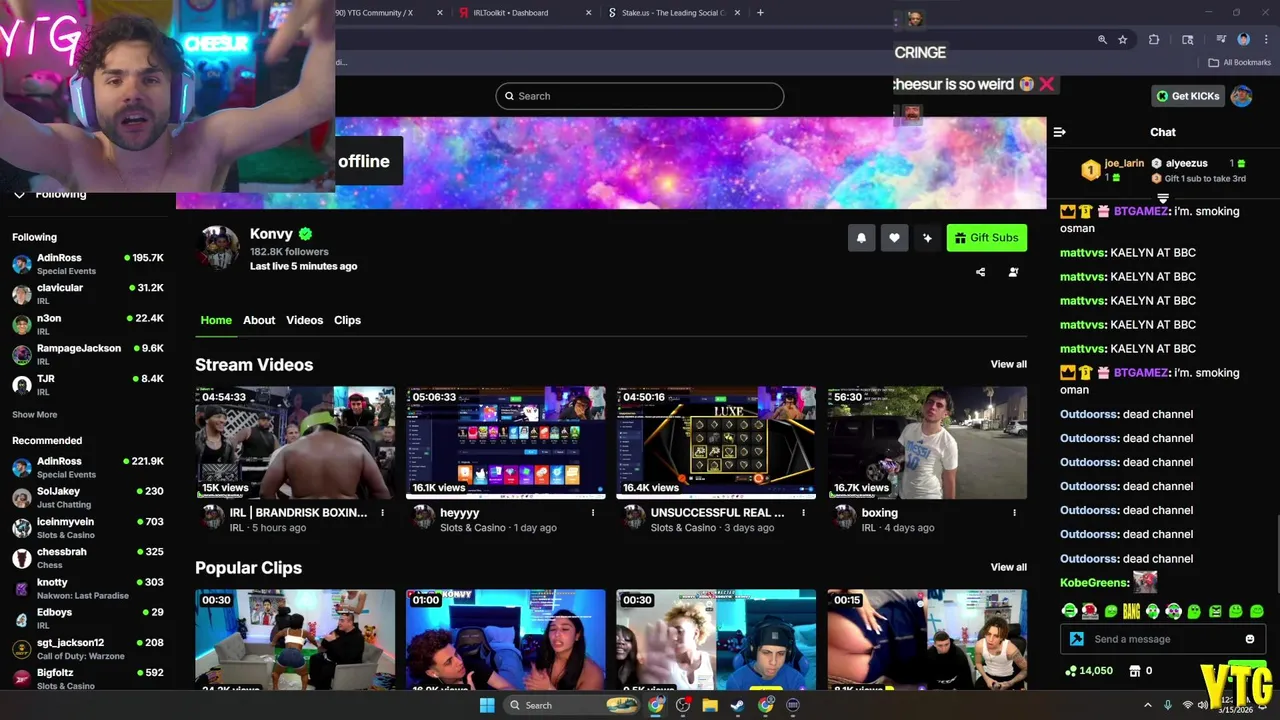Open the Videos tab
The image size is (1280, 720).
click(x=305, y=320)
